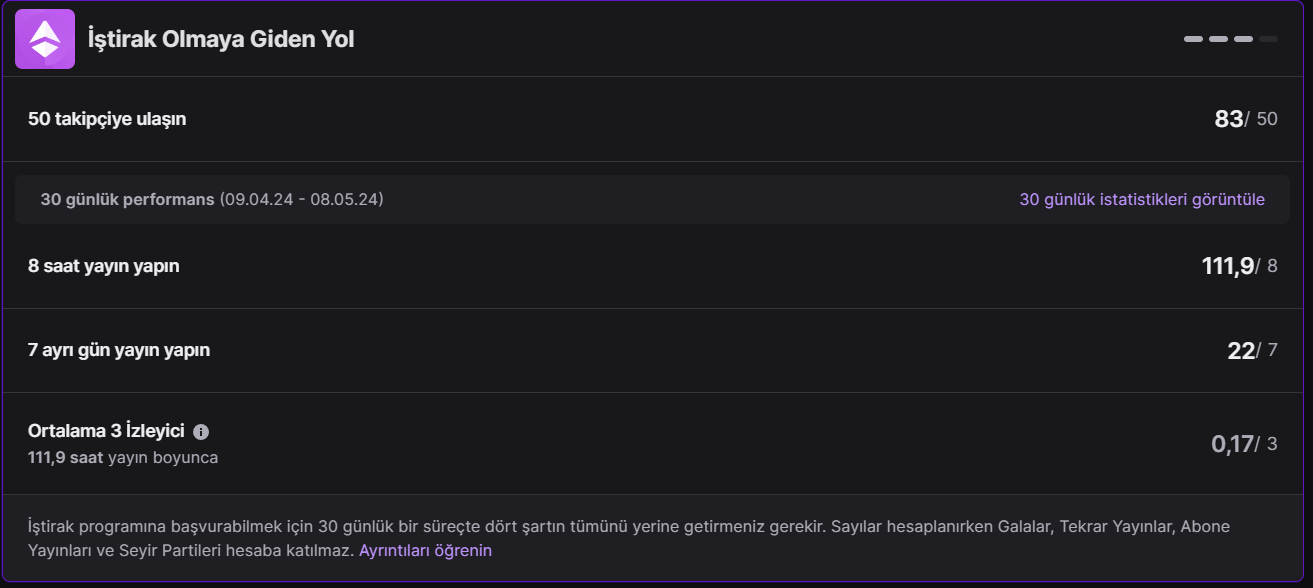Image resolution: width=1313 pixels, height=588 pixels.
Task: Click the 22/7 stream days value
Action: (1252, 350)
